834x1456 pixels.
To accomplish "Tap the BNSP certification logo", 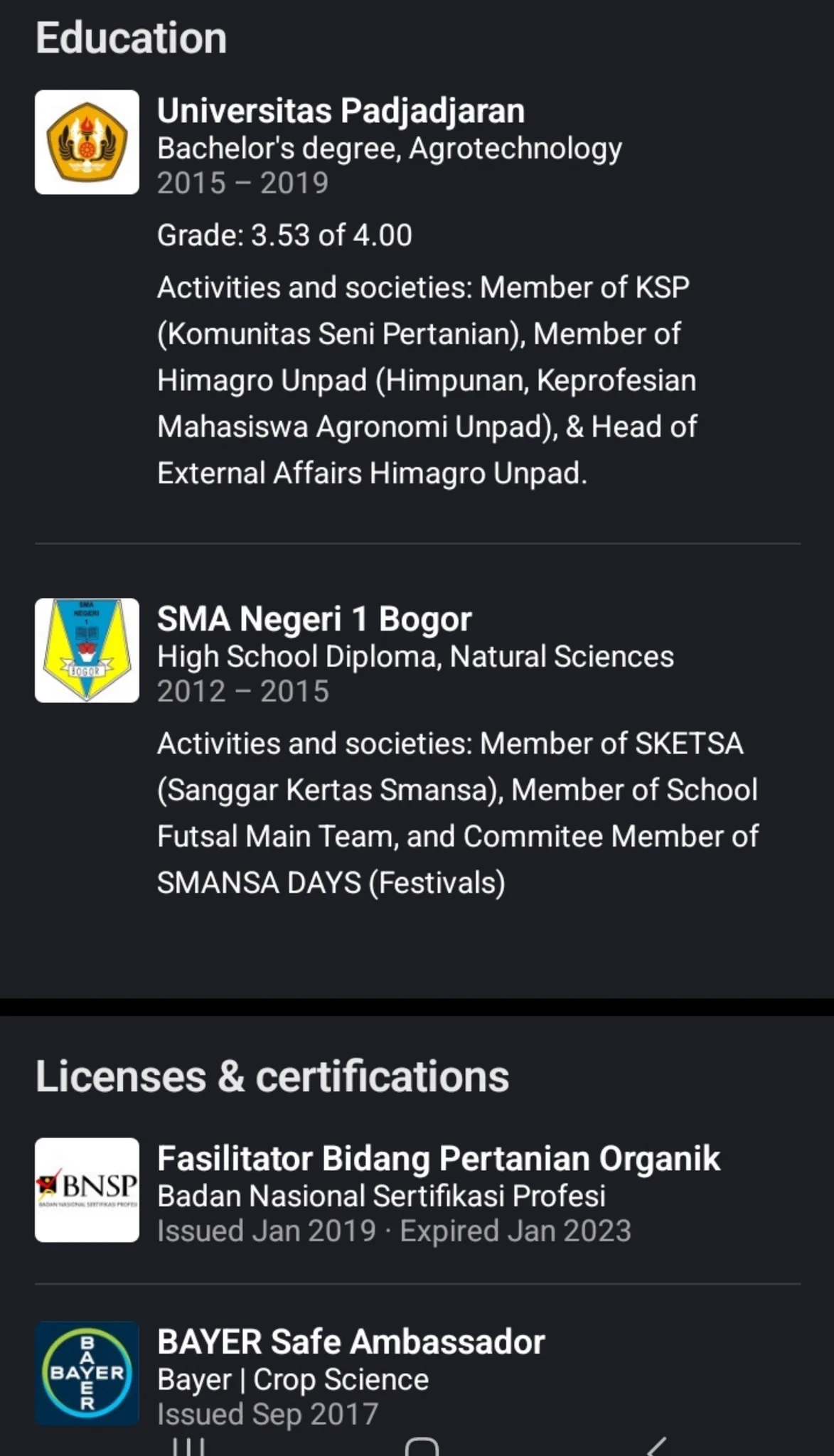I will coord(87,1190).
